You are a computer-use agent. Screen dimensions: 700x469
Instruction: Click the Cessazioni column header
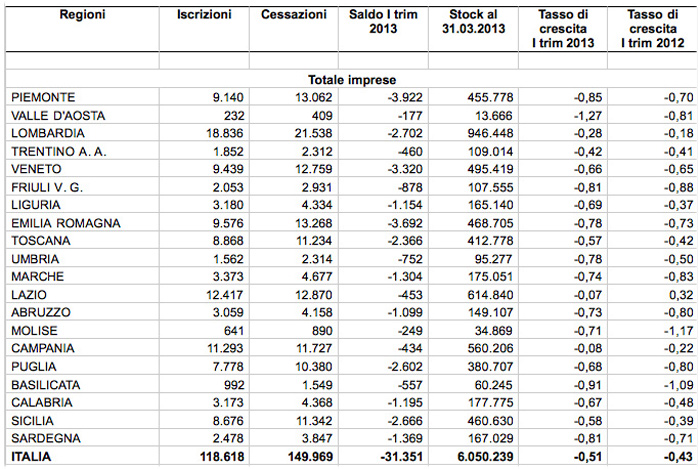(292, 15)
